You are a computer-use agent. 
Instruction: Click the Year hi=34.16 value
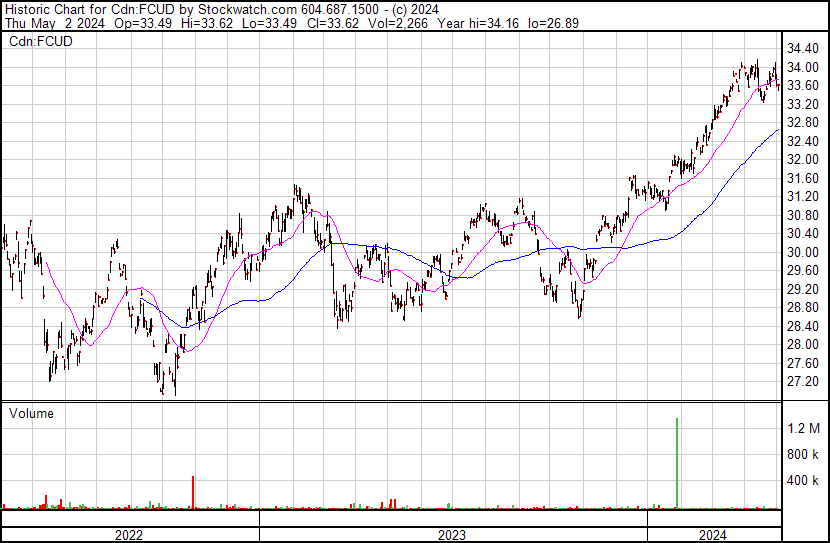click(x=477, y=23)
